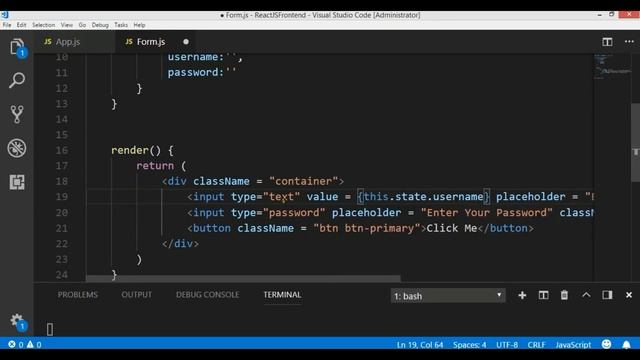Open the PROBLEMS panel tab
The image size is (640, 360).
pyautogui.click(x=78, y=295)
